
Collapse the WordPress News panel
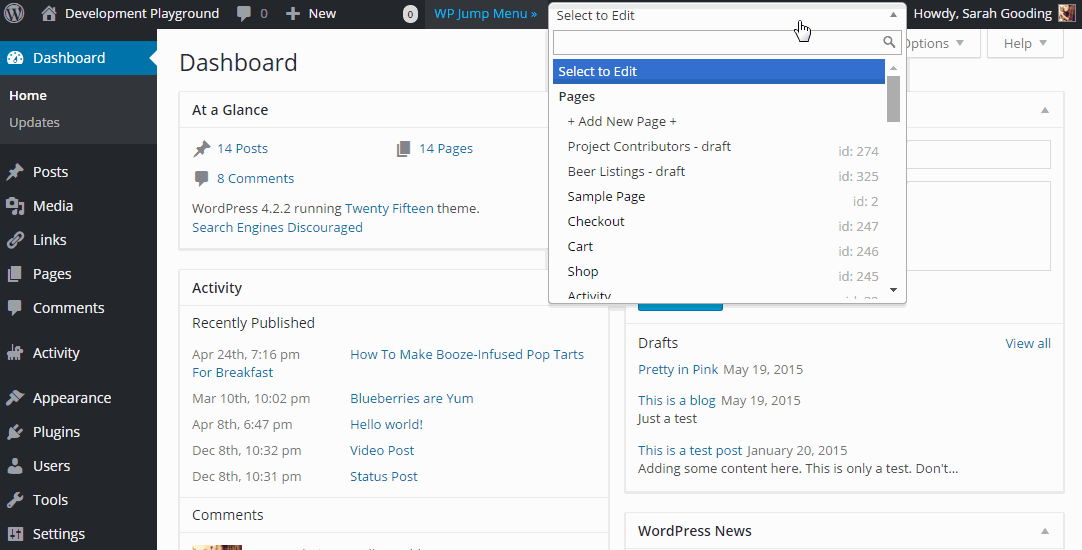pos(1044,531)
